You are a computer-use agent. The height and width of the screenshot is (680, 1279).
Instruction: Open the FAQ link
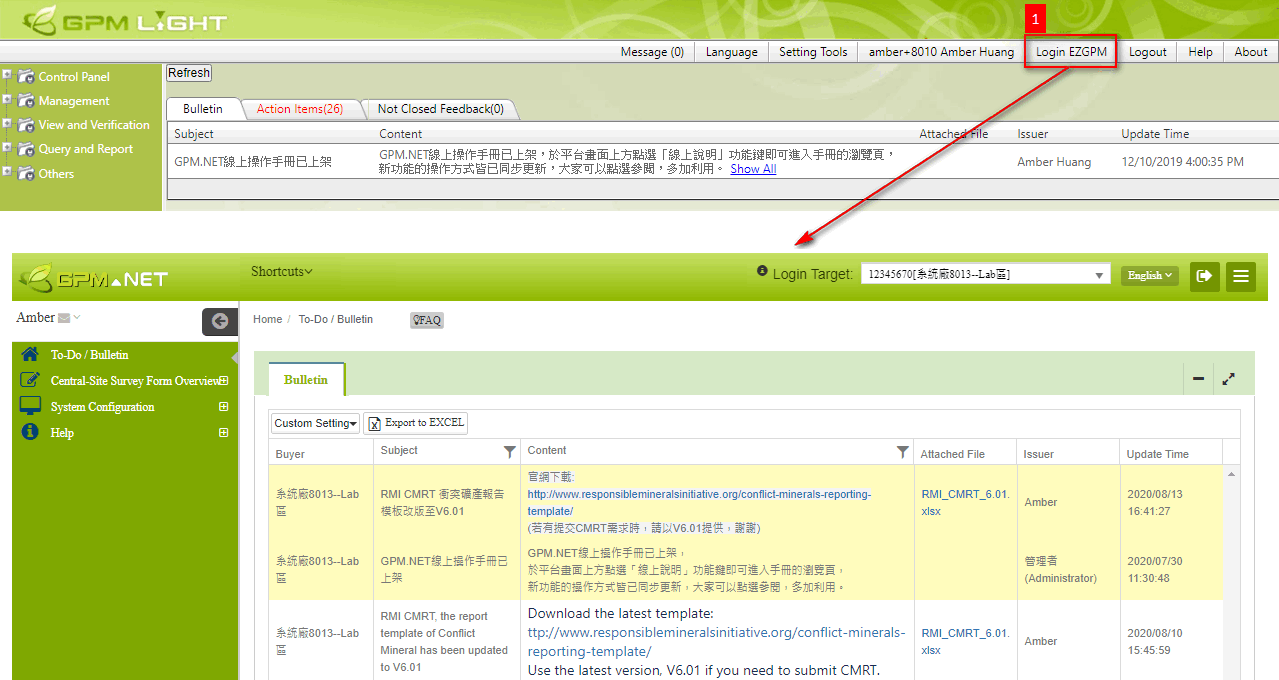427,320
